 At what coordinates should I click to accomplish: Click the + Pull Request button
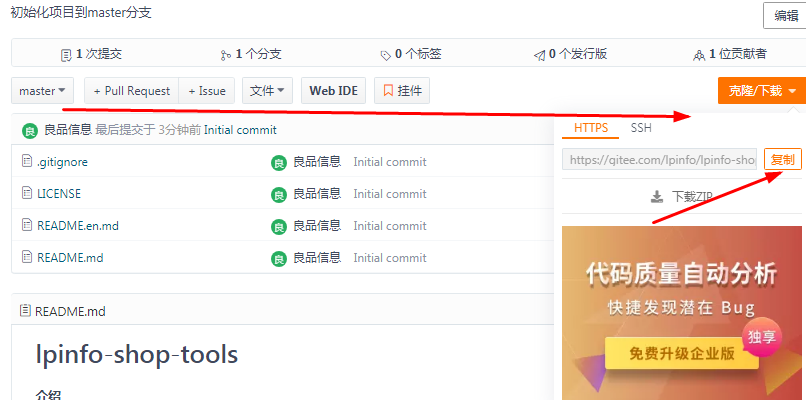132,91
